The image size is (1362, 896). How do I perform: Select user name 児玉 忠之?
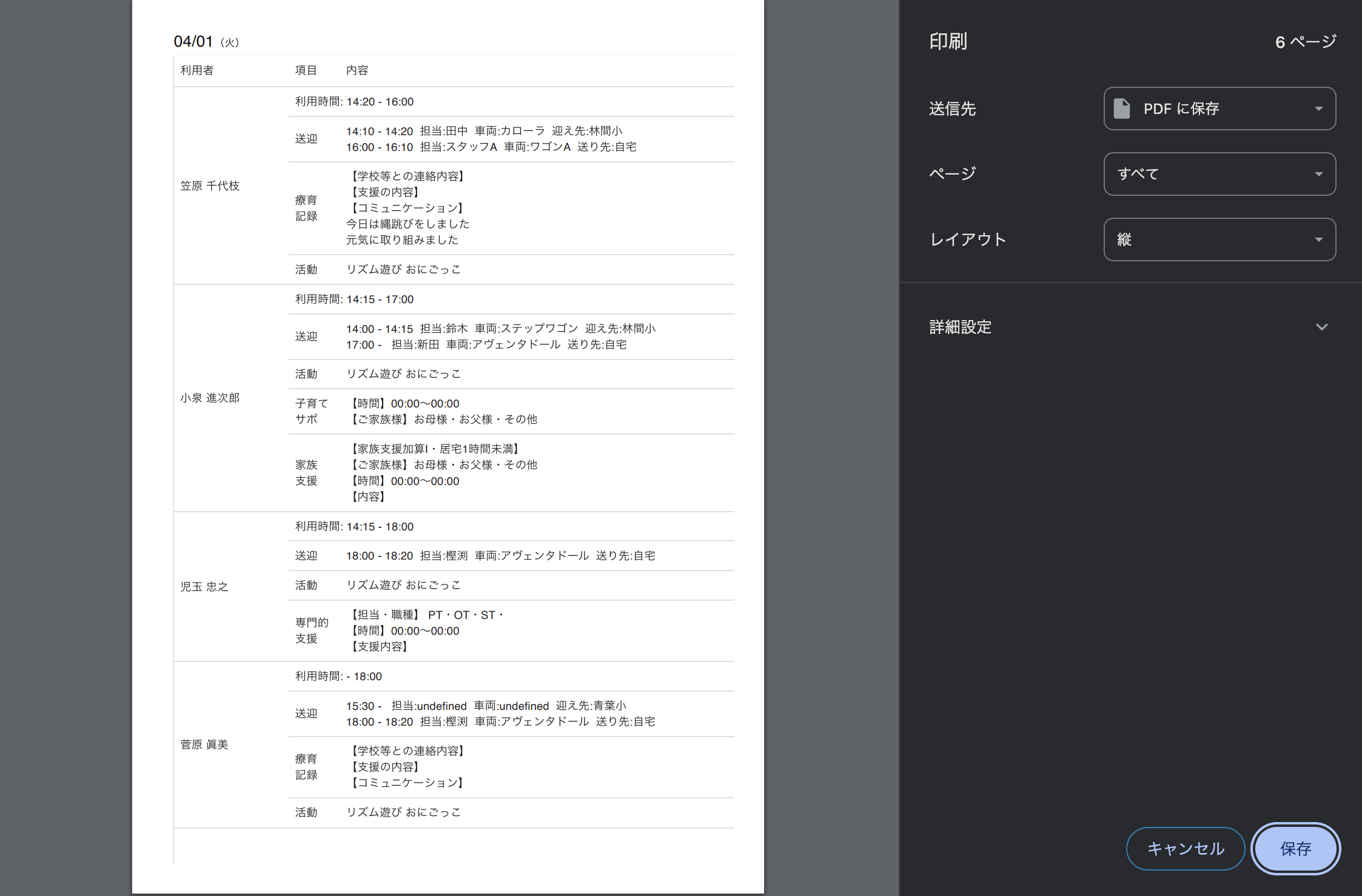pyautogui.click(x=204, y=587)
